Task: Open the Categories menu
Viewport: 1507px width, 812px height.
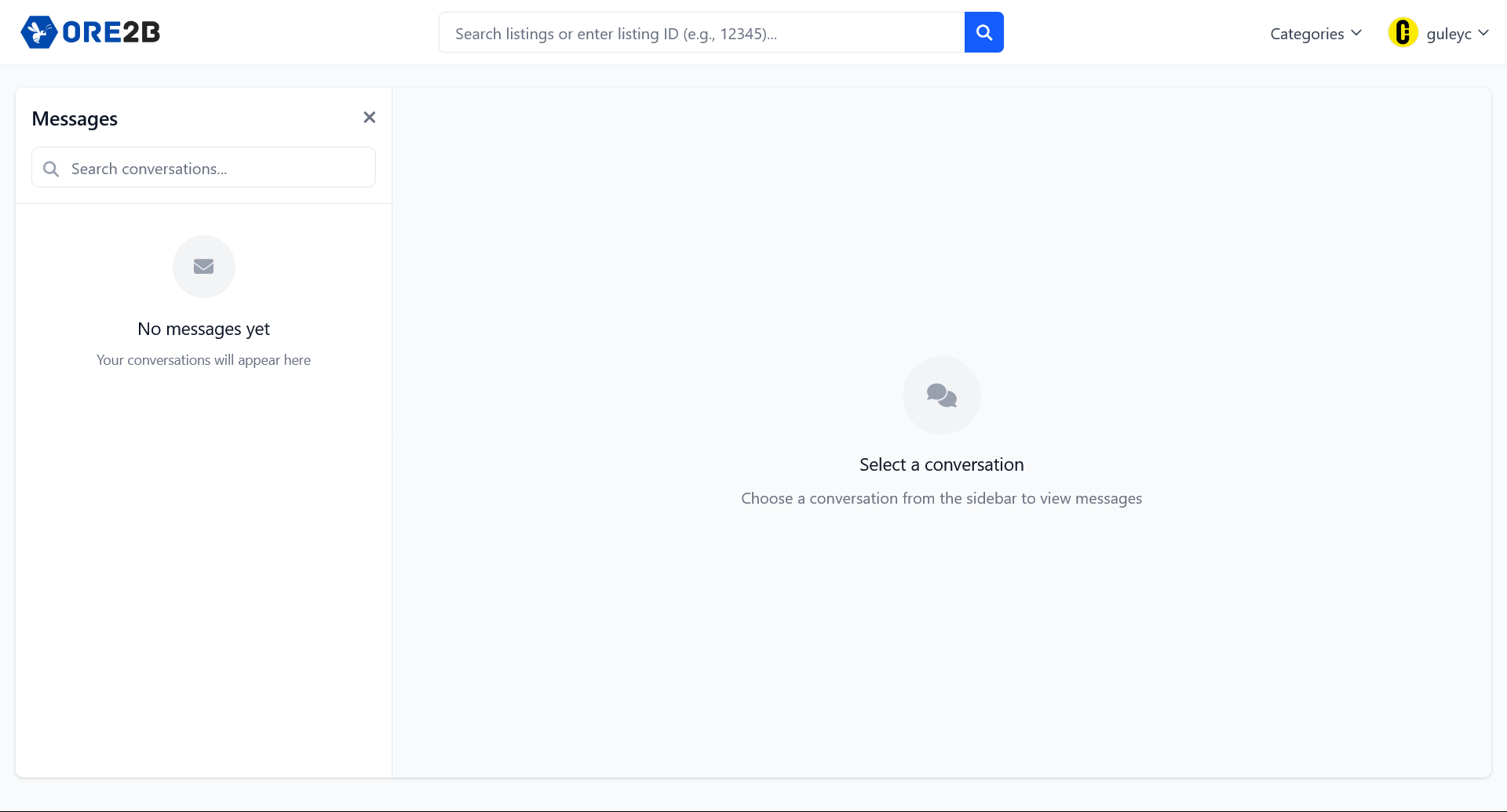Action: point(1307,34)
